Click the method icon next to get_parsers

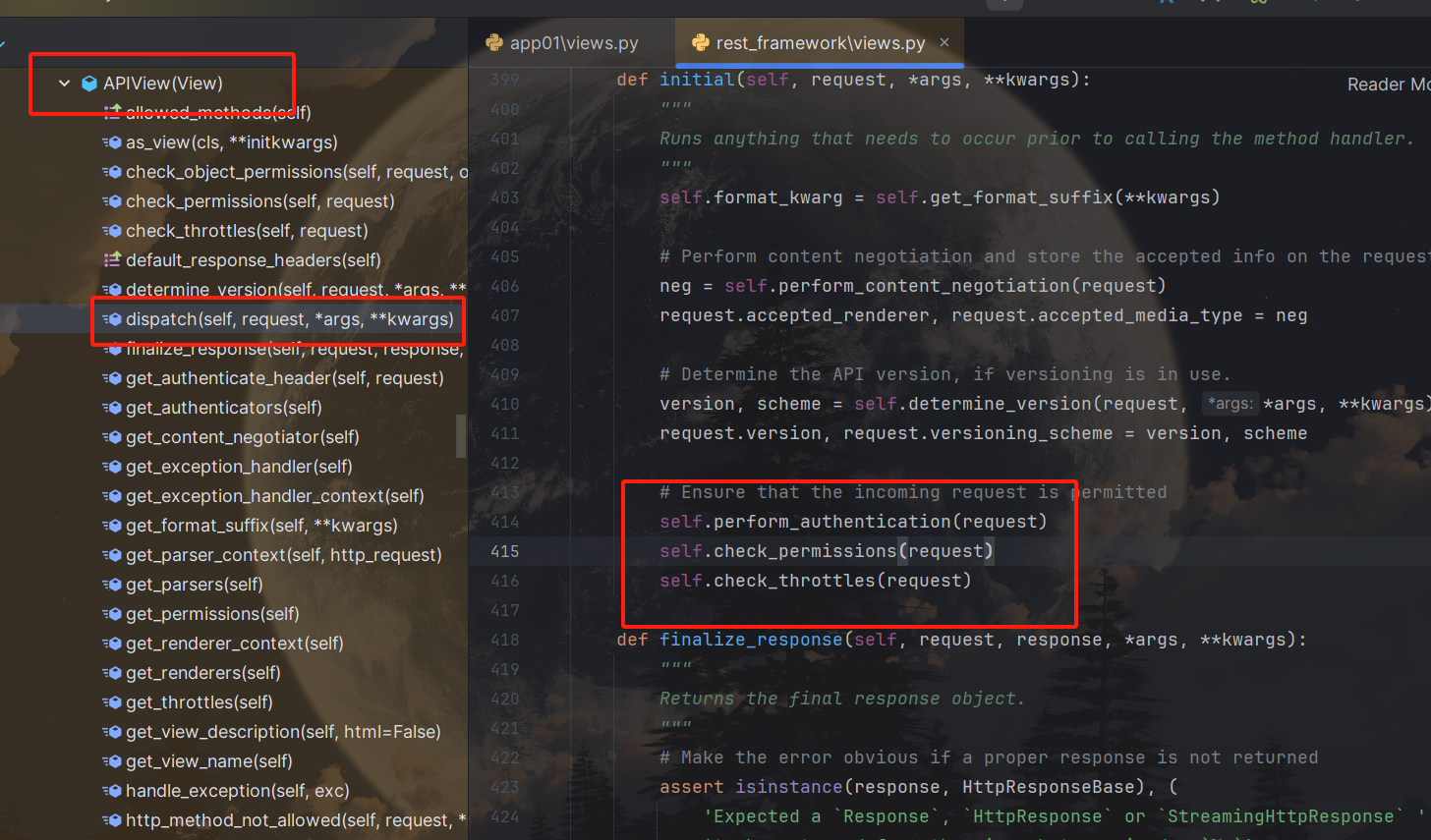112,585
